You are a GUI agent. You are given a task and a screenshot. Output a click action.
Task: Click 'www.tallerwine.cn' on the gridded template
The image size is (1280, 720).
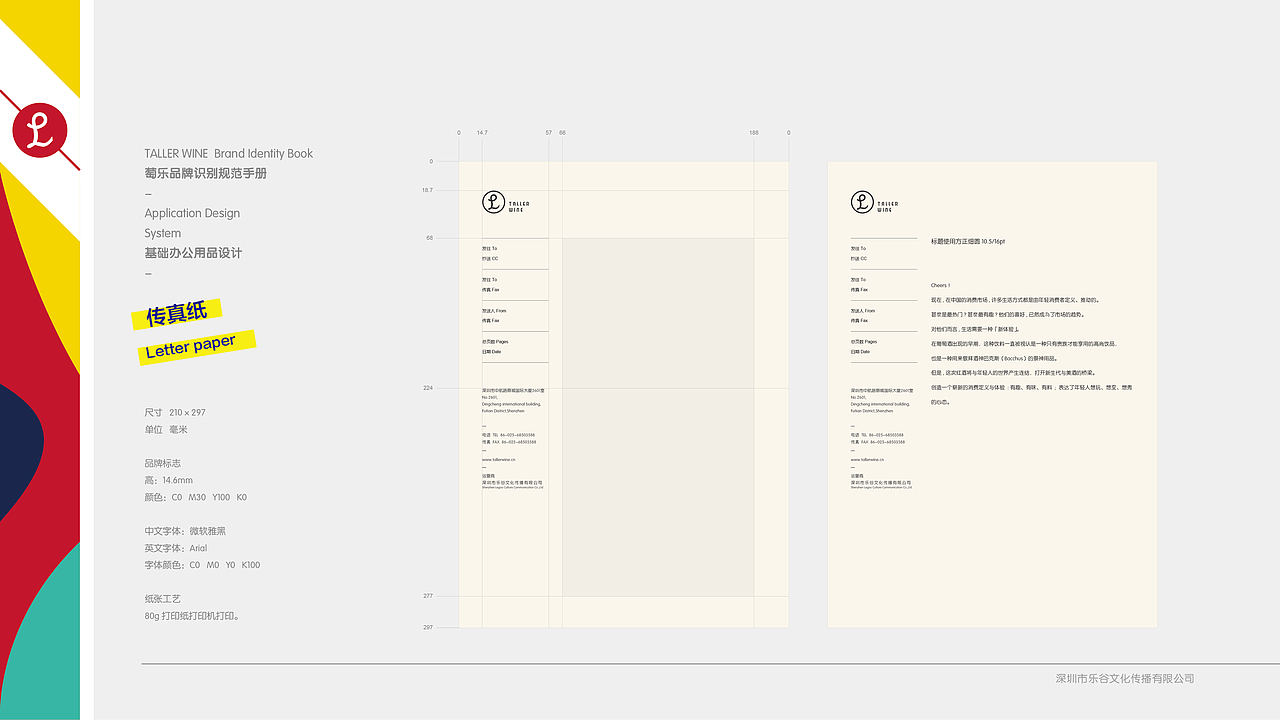[499, 459]
